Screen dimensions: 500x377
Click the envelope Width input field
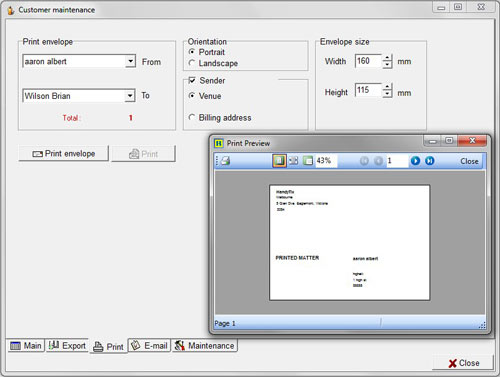pos(368,61)
